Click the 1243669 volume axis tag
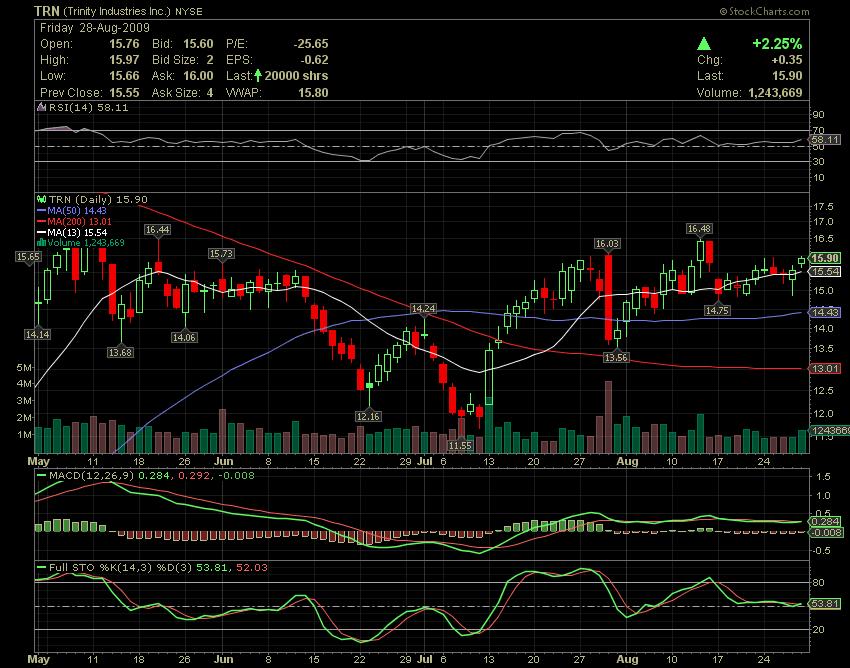850x668 pixels. tap(829, 430)
